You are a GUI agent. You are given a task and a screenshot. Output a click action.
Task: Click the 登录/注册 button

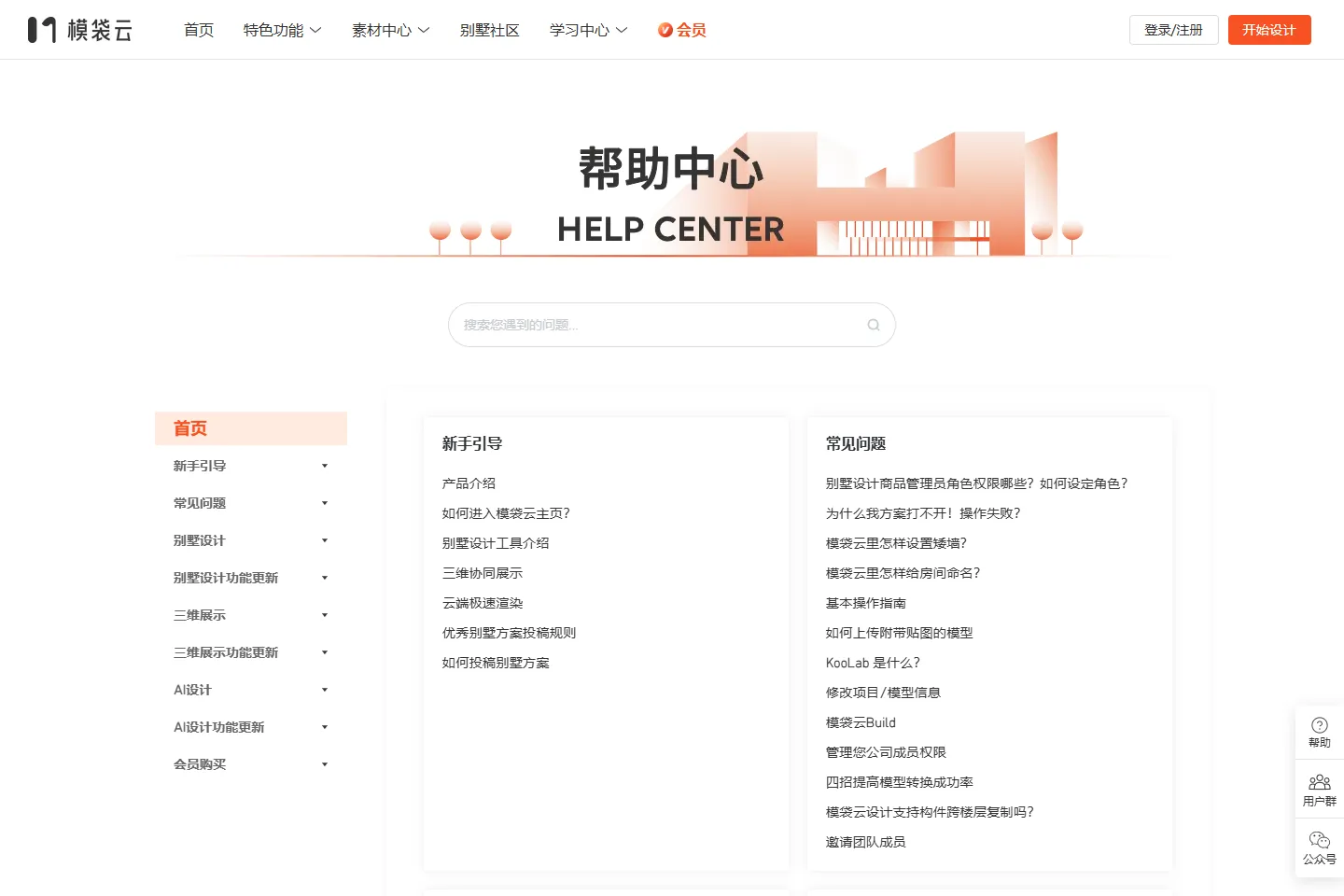pos(1174,30)
